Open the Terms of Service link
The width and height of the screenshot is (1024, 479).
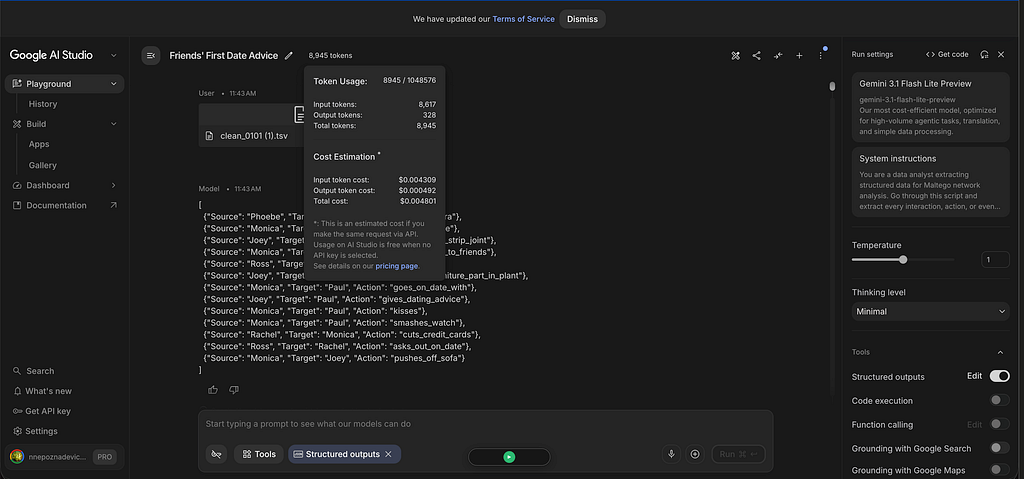click(x=524, y=19)
